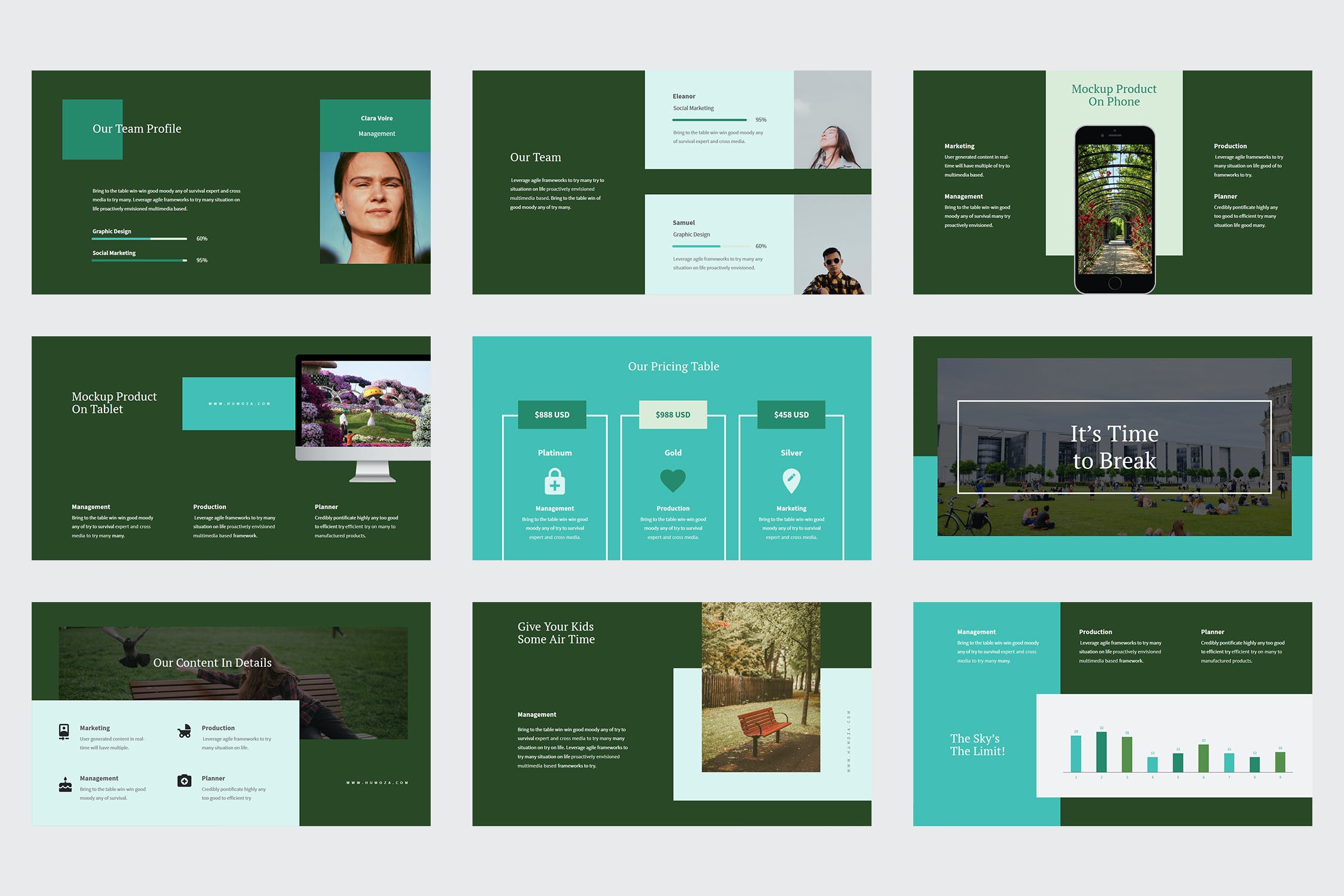Screen dimensions: 1344x896
Task: Click the Graphic Design 60% progress bar
Action: pos(139,238)
